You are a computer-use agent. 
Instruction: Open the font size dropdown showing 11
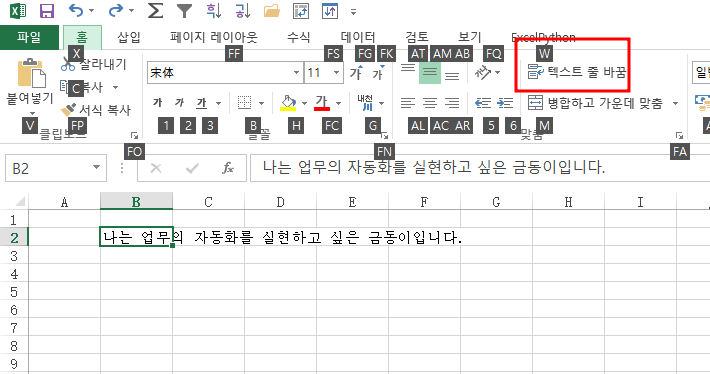[x=336, y=72]
